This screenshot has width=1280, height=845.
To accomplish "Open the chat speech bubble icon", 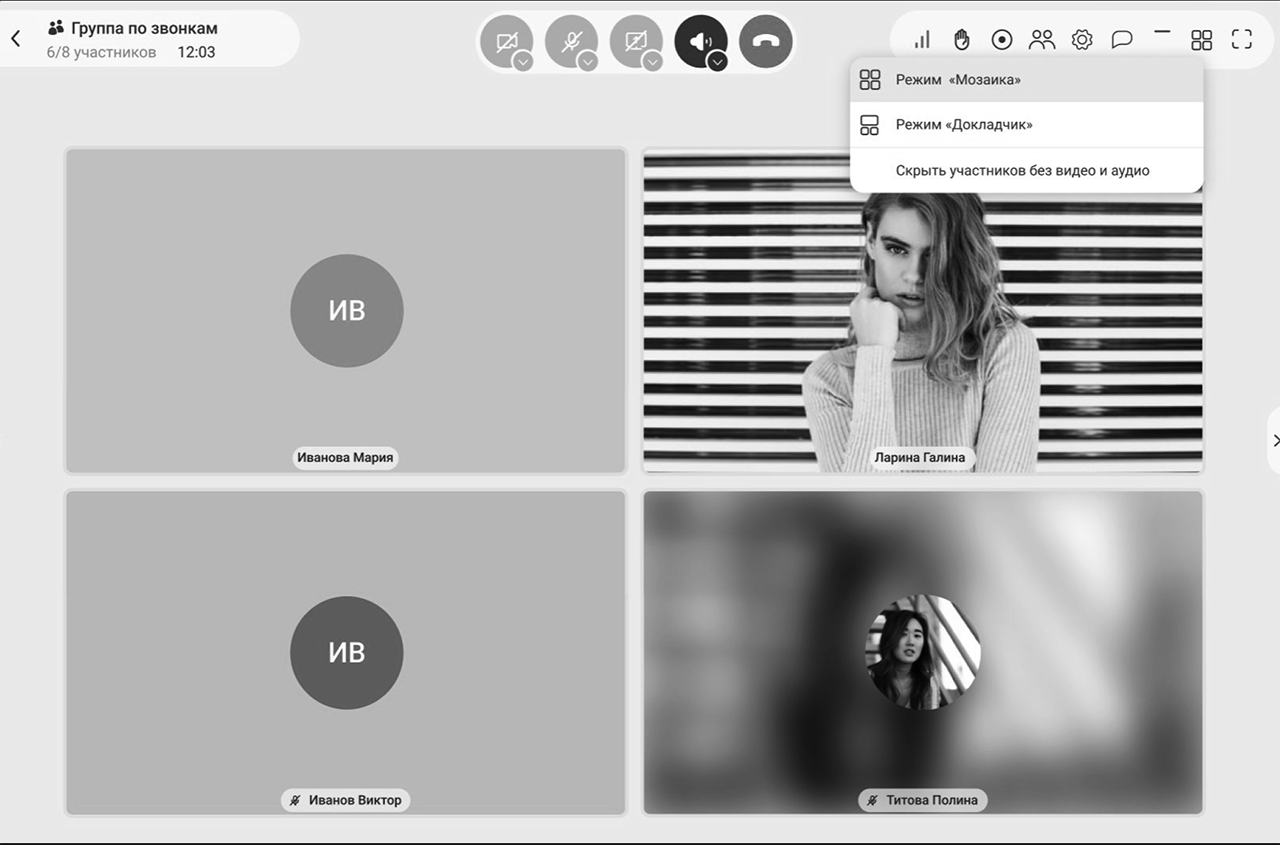I will [1122, 40].
